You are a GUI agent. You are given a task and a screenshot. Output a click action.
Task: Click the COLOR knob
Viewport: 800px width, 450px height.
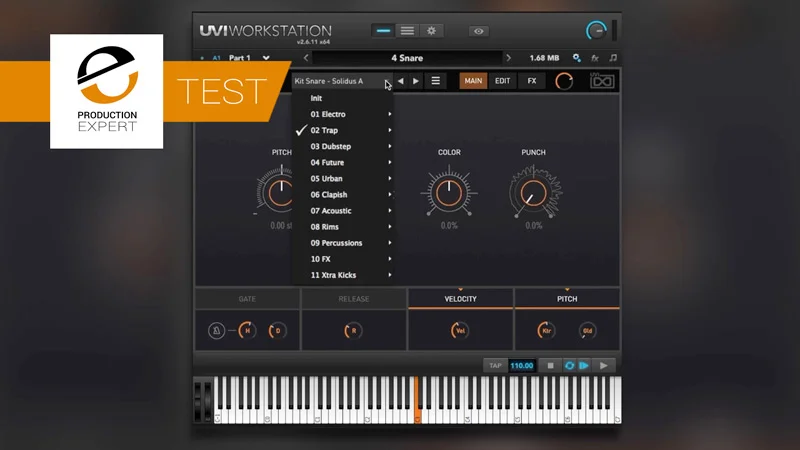[x=449, y=193]
